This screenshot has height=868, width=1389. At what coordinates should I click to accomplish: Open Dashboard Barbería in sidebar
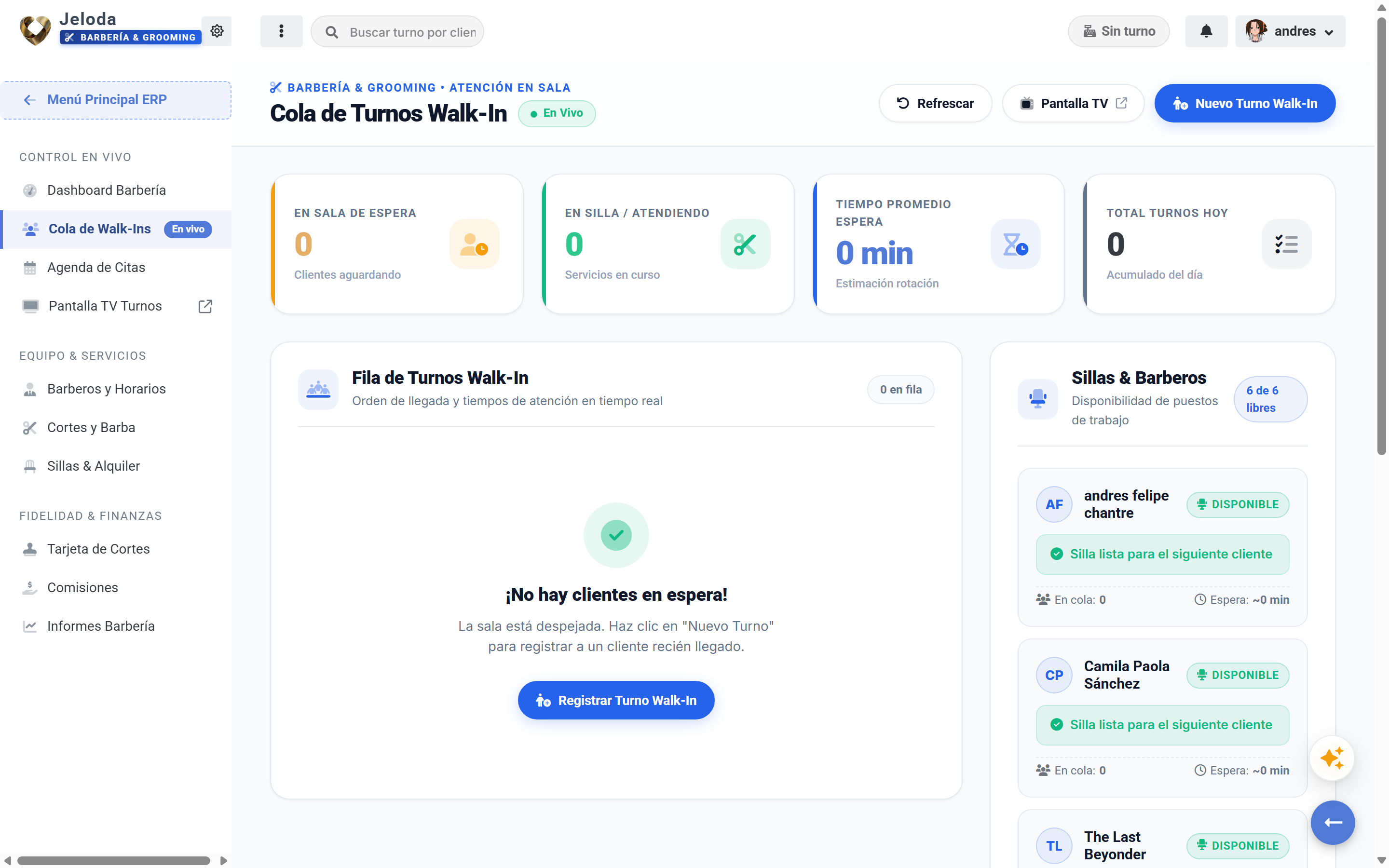coord(117,190)
